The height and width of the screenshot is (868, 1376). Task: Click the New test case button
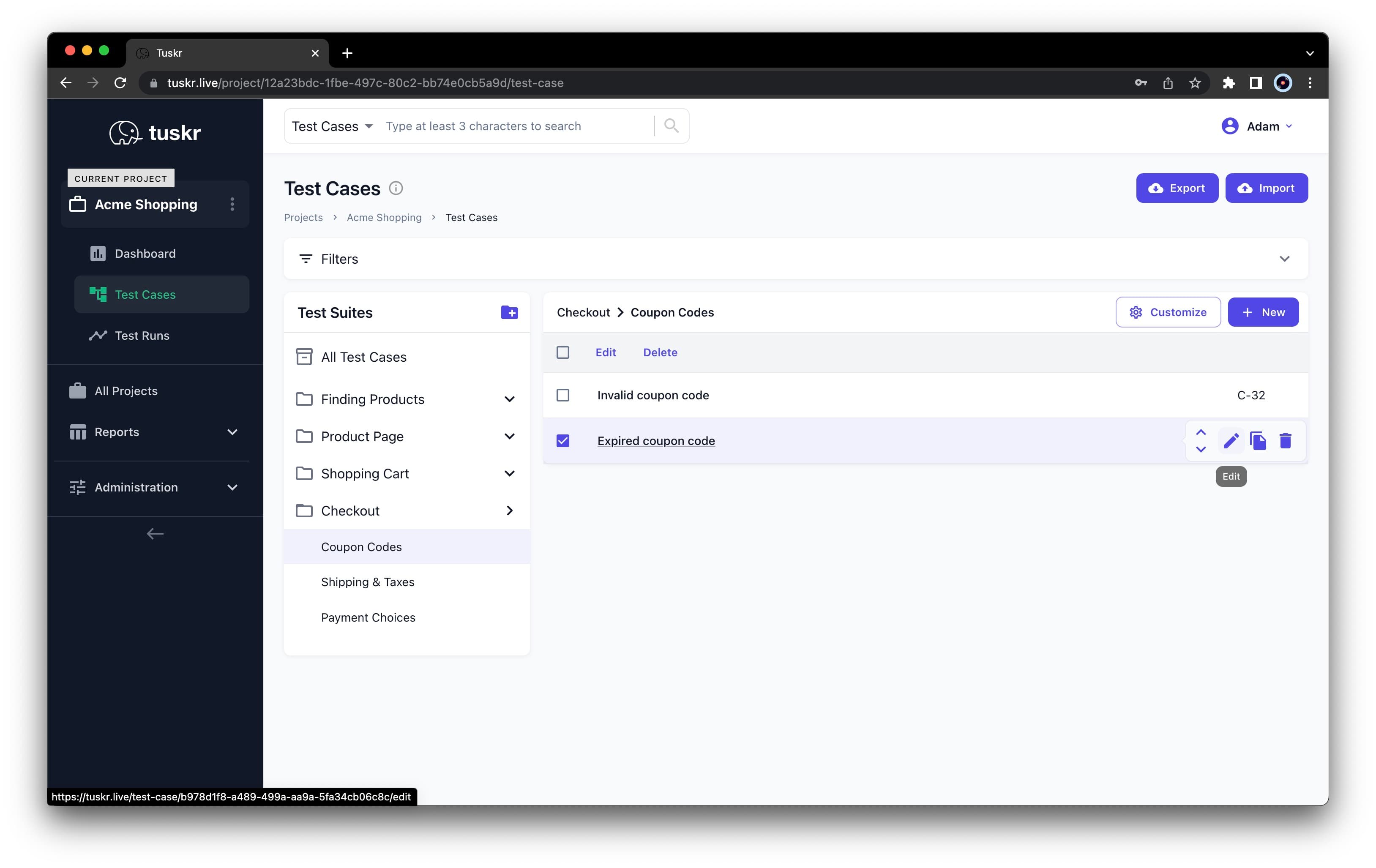pos(1263,312)
